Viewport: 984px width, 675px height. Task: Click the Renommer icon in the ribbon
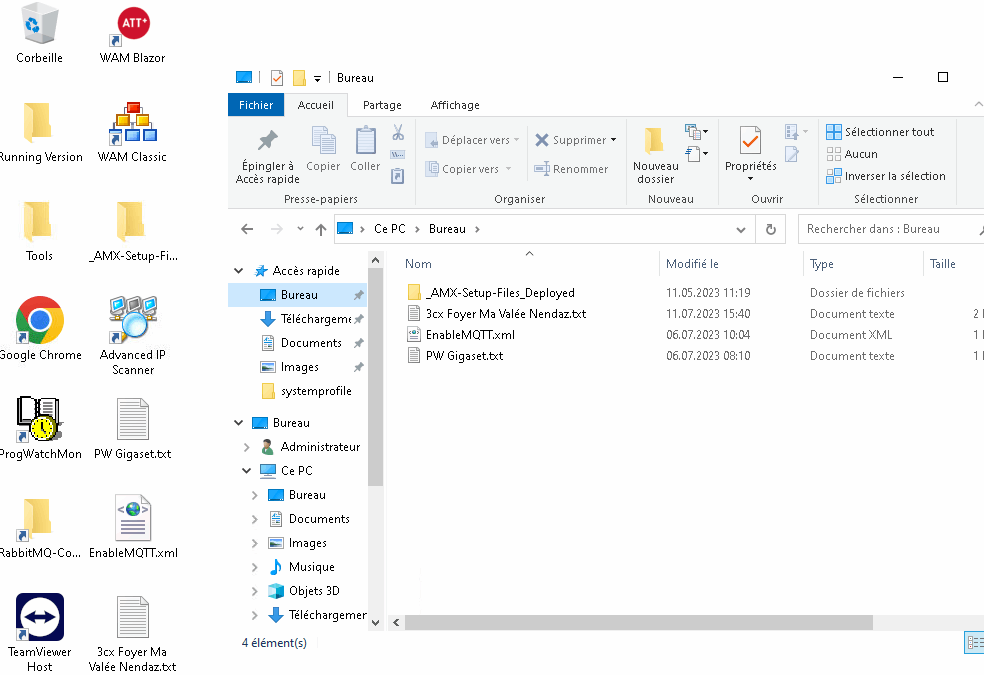pyautogui.click(x=575, y=169)
